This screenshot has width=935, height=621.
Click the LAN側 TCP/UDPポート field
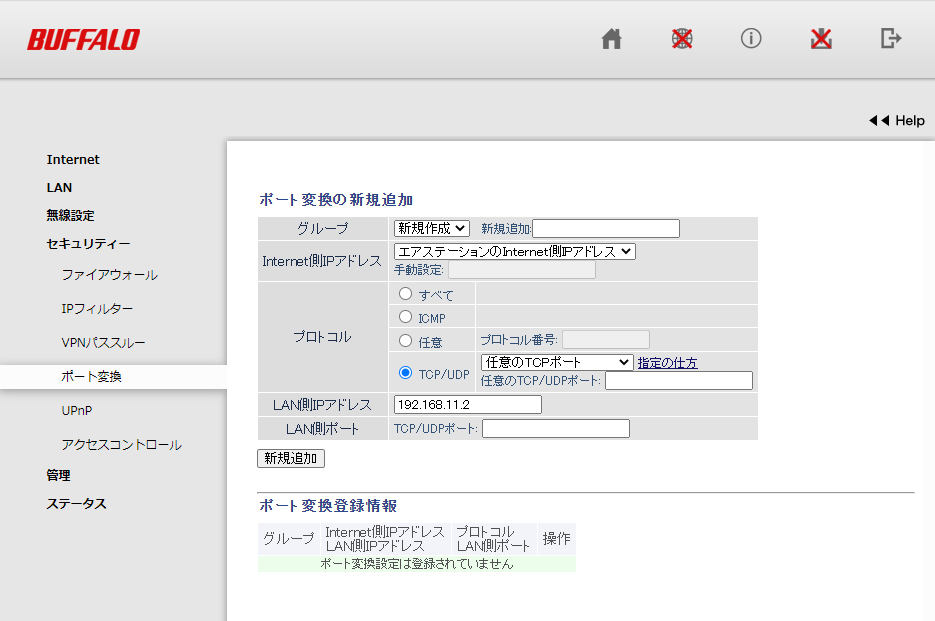(x=556, y=428)
